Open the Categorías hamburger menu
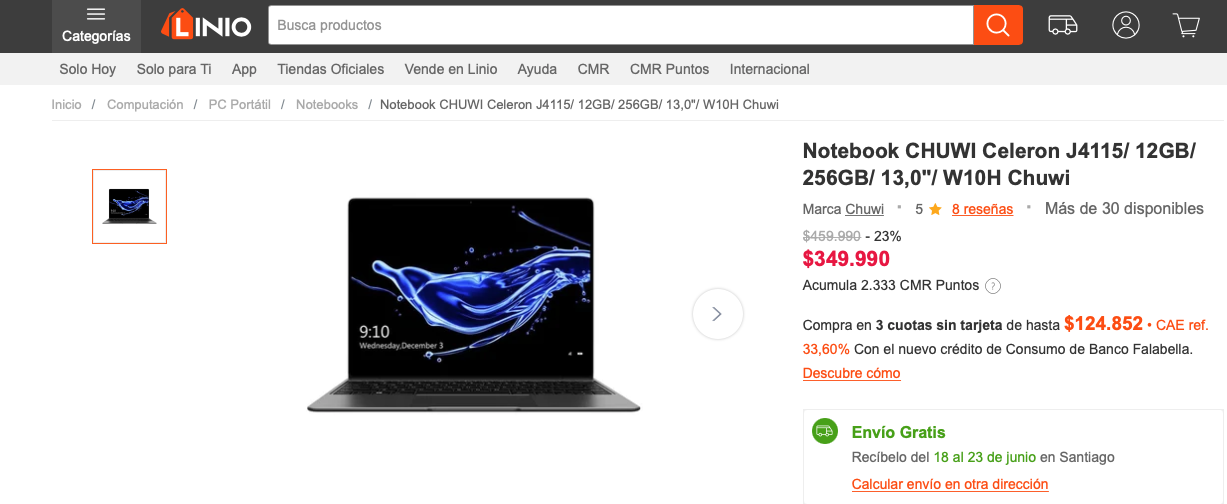 [x=96, y=26]
